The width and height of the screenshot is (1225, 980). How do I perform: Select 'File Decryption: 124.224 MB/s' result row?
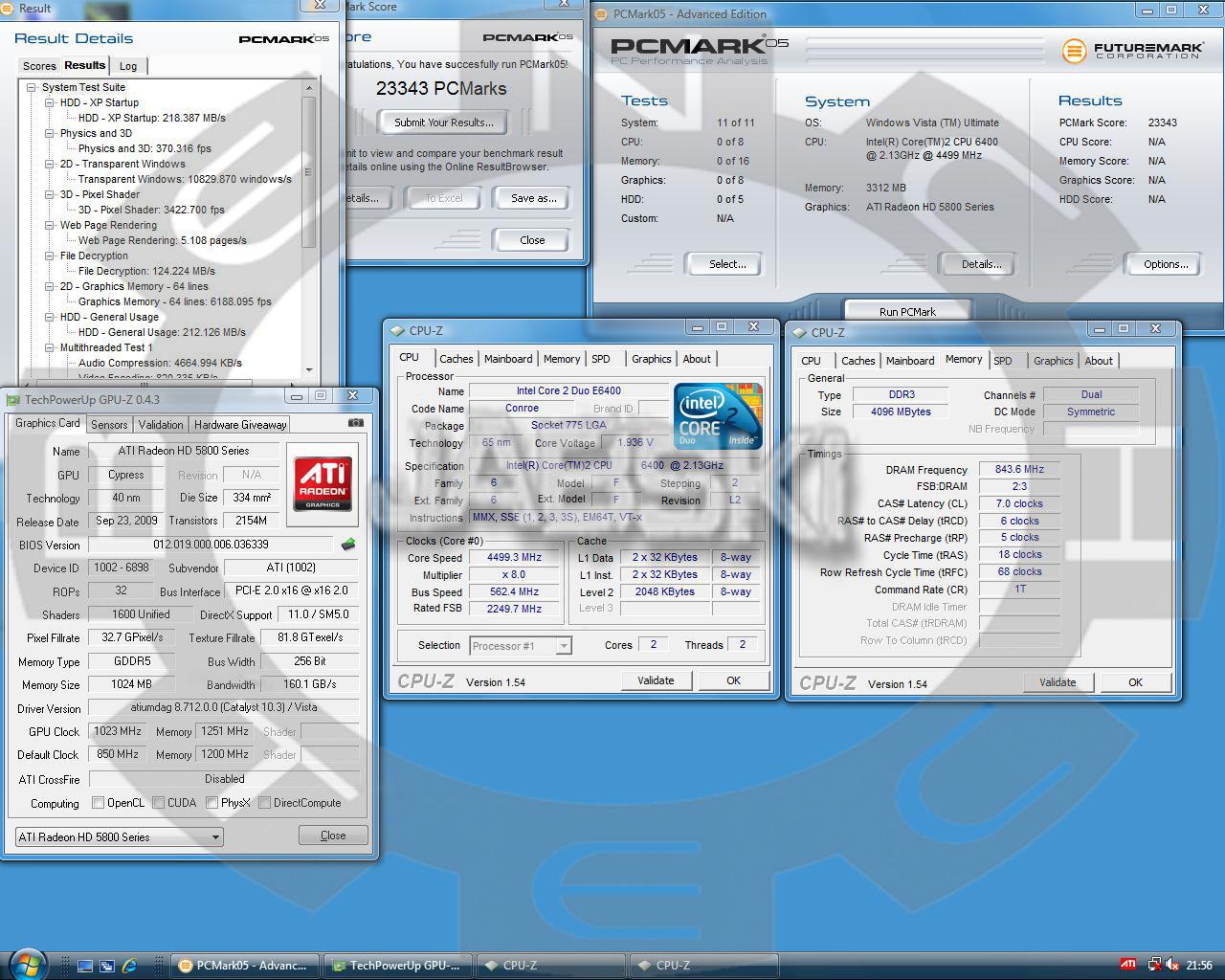[146, 271]
